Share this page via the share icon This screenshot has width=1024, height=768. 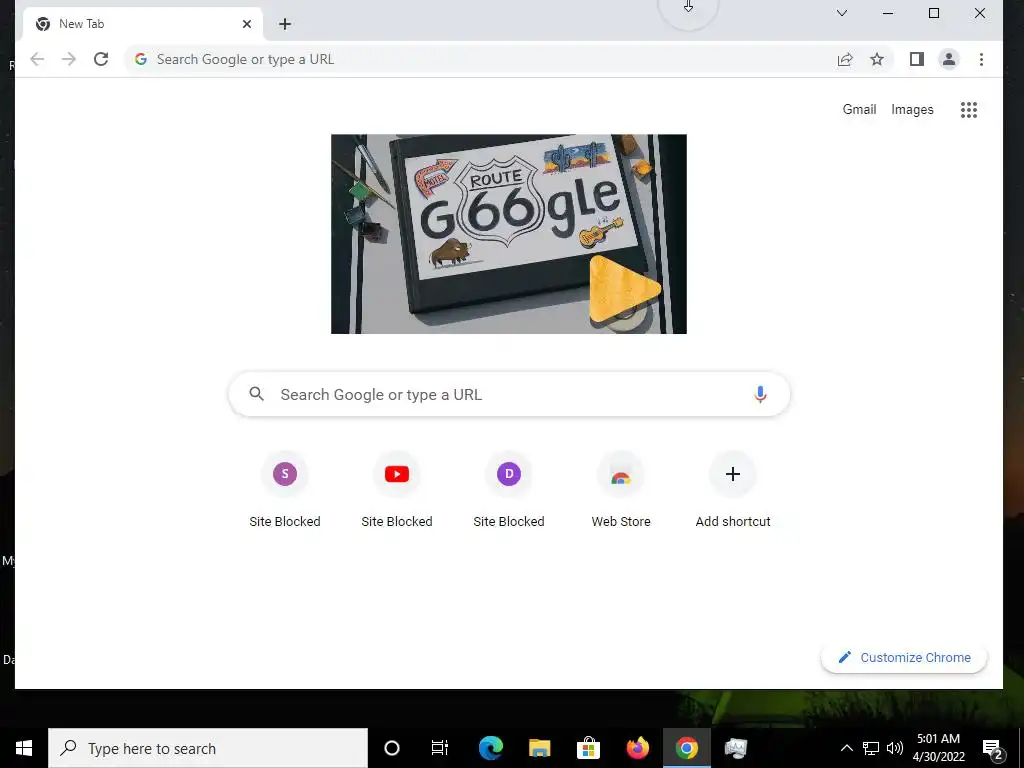(x=845, y=59)
